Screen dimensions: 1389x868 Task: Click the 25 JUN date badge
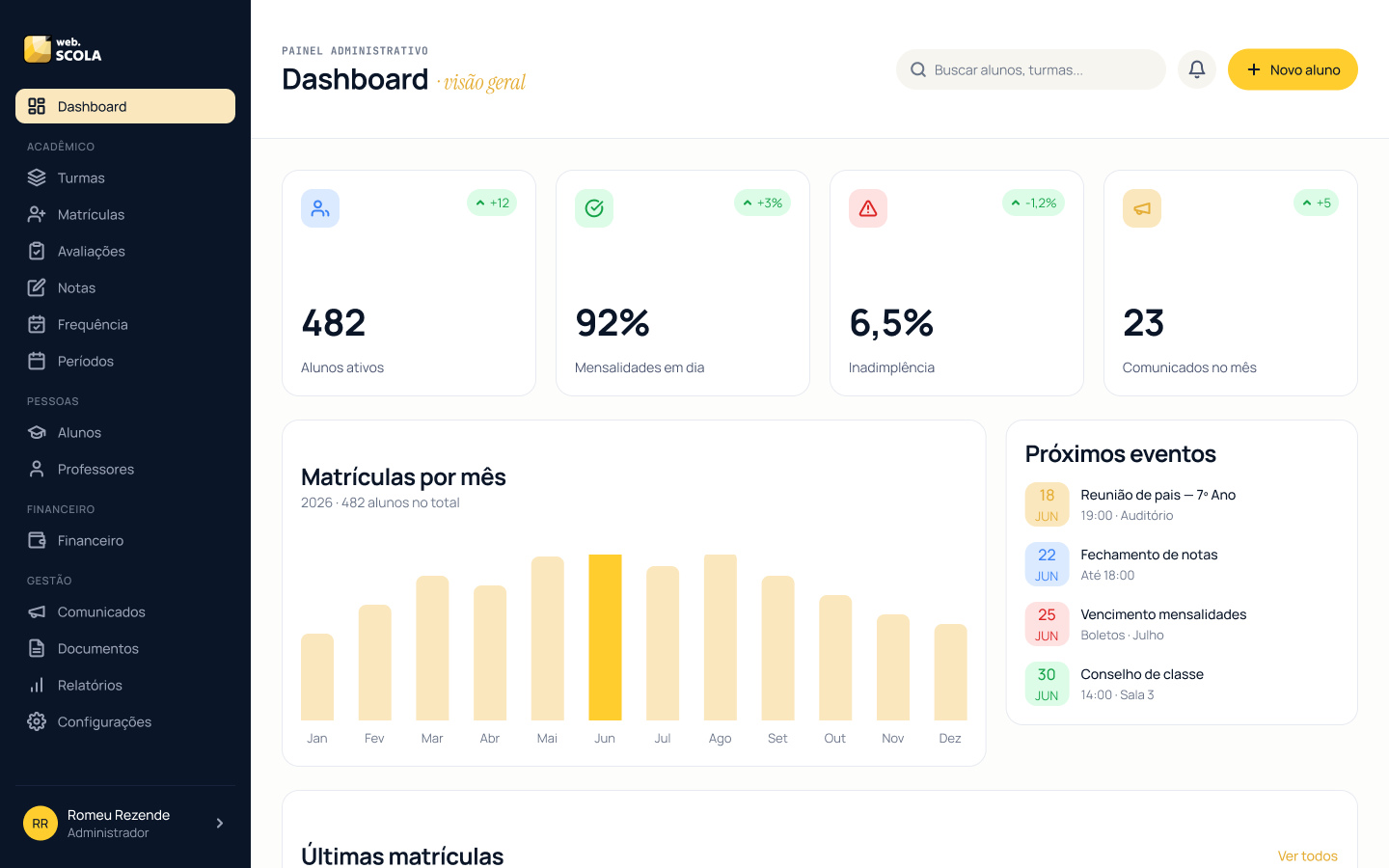[x=1047, y=624]
